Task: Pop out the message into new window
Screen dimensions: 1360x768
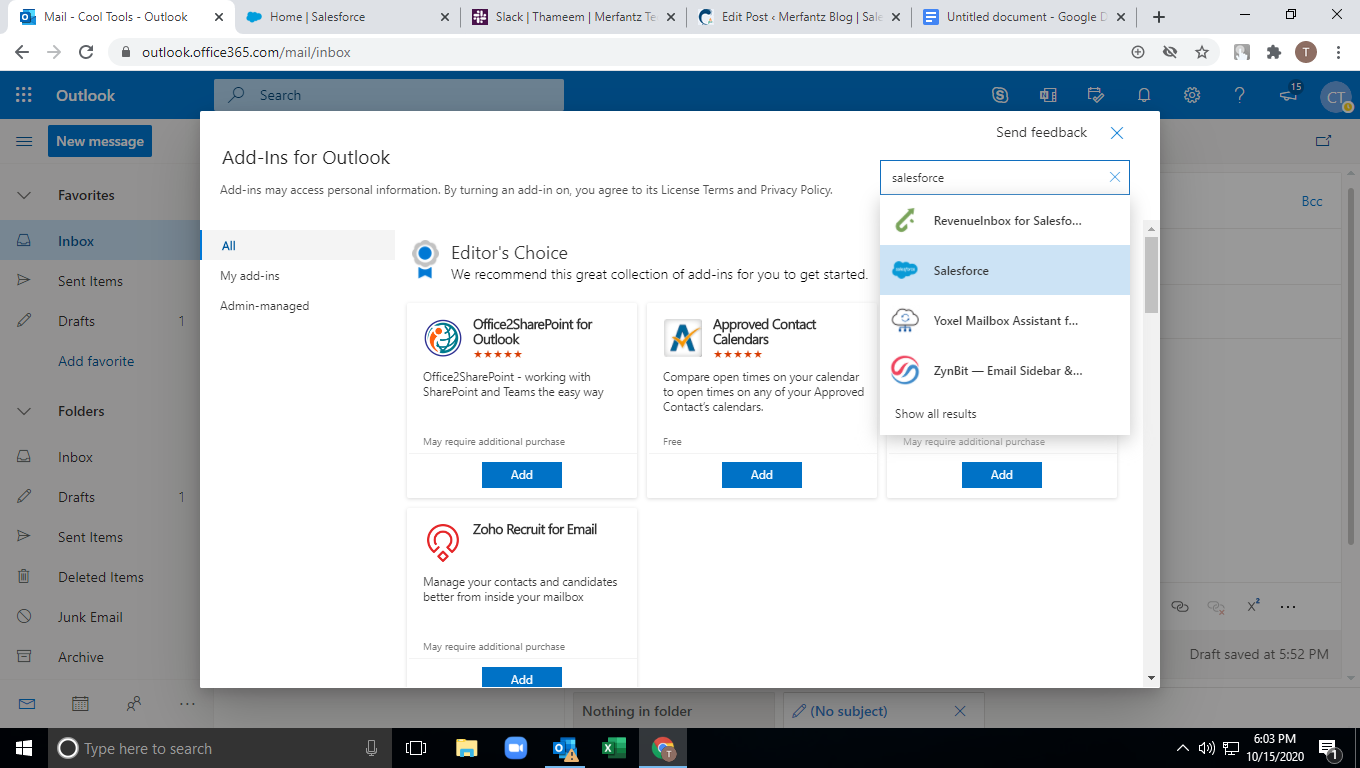Action: tap(1323, 141)
